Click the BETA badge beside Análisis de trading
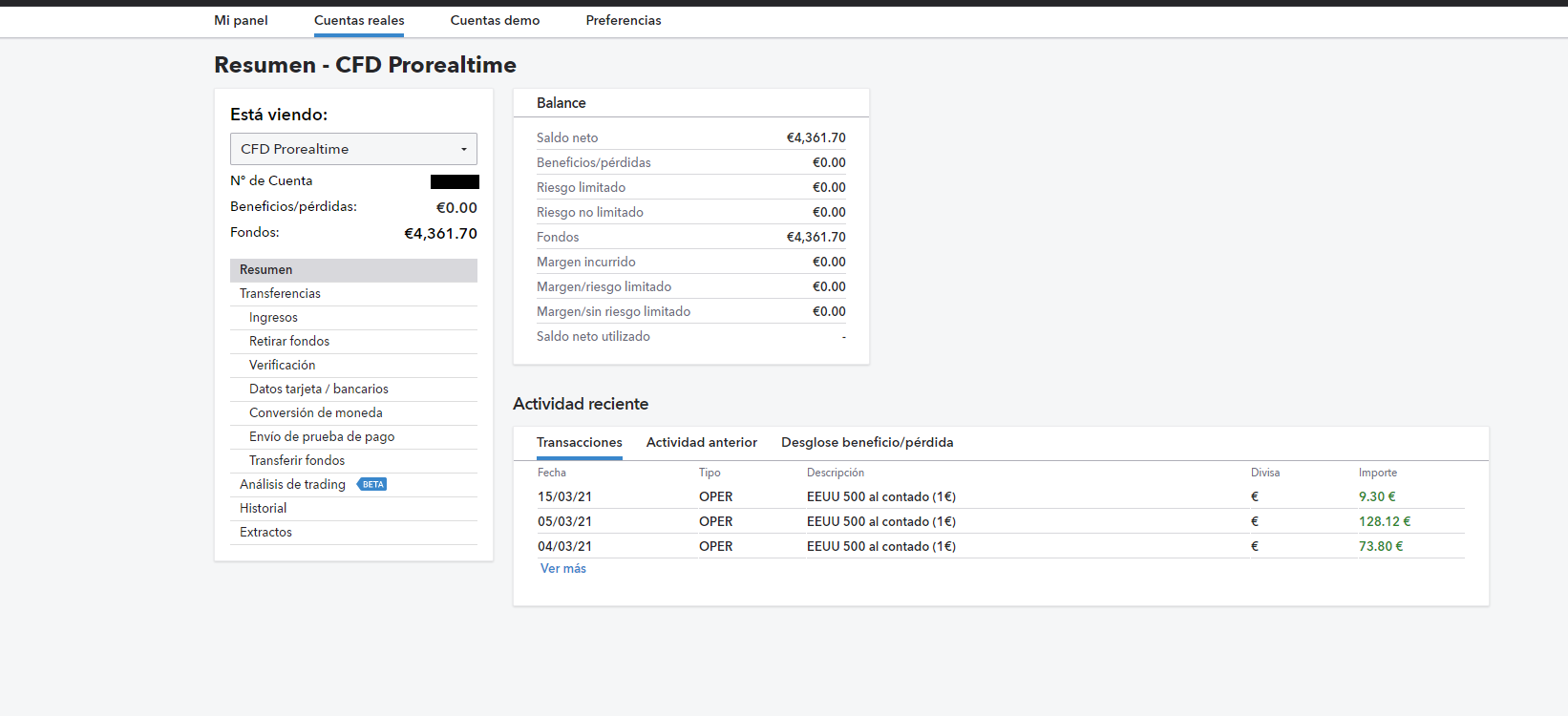 [x=372, y=485]
